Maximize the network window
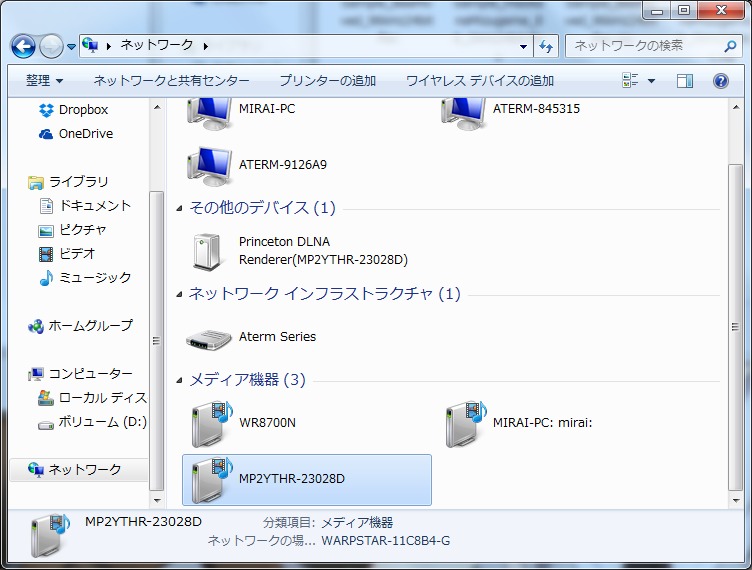This screenshot has height=570, width=752. tap(684, 10)
